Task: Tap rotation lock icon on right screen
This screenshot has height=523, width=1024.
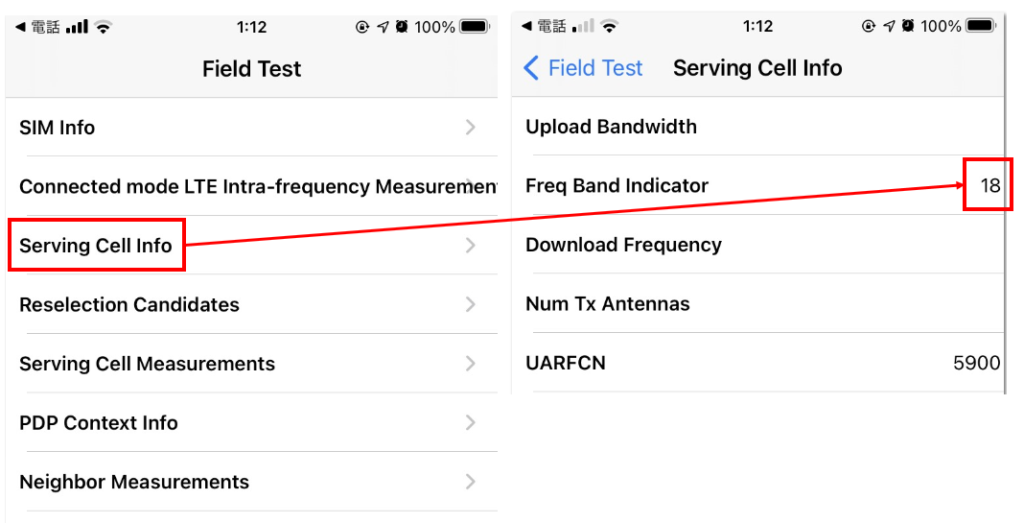Action: pos(869,26)
